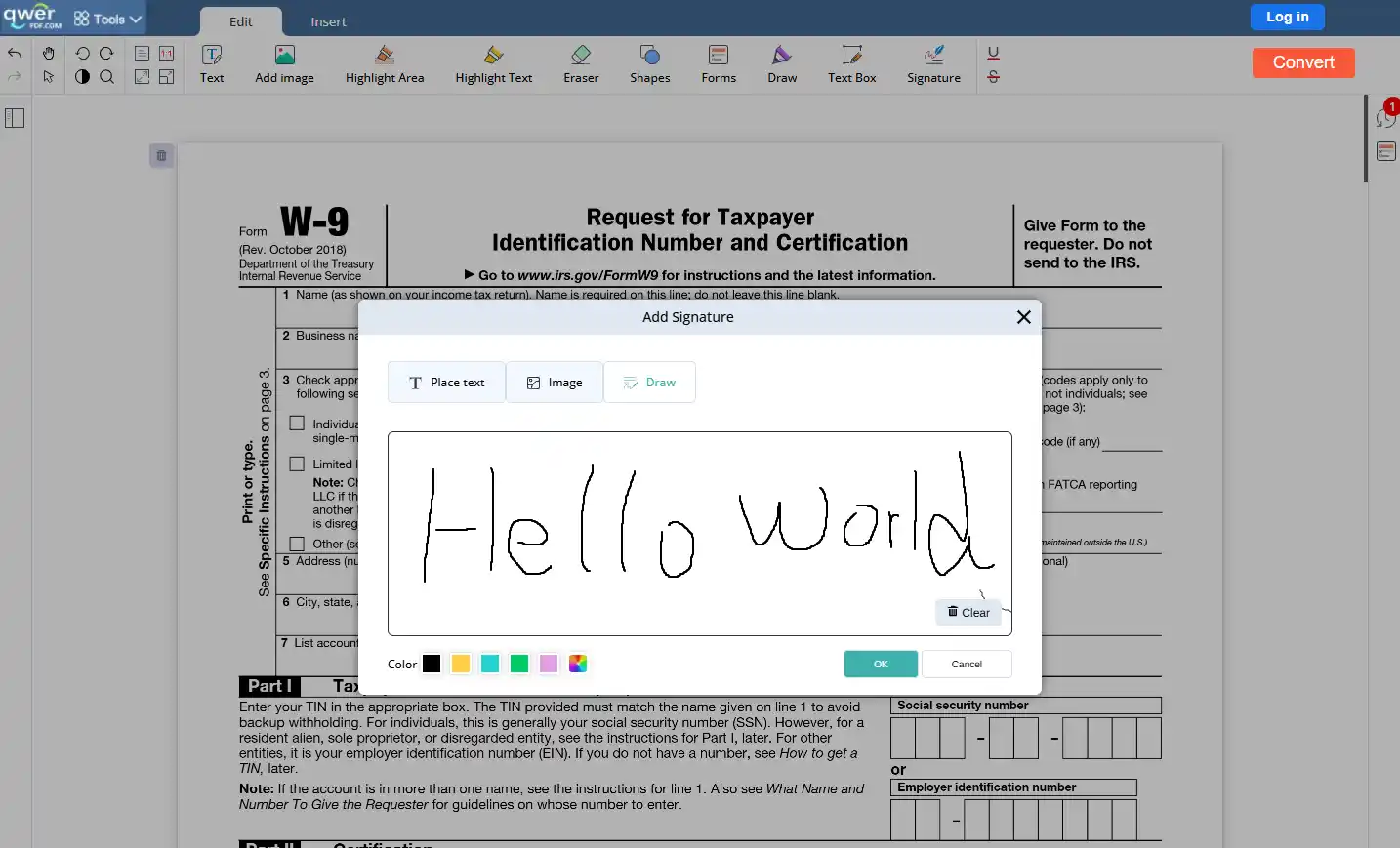1400x848 pixels.
Task: Open the magnifier search tool
Action: coord(107,77)
